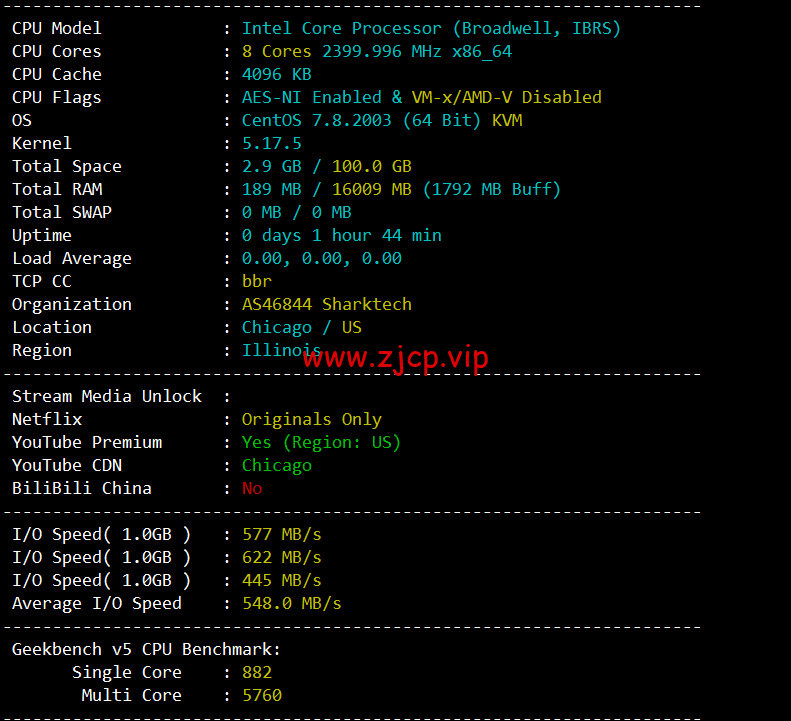Click the Total RAM 189 MB value

[271, 189]
